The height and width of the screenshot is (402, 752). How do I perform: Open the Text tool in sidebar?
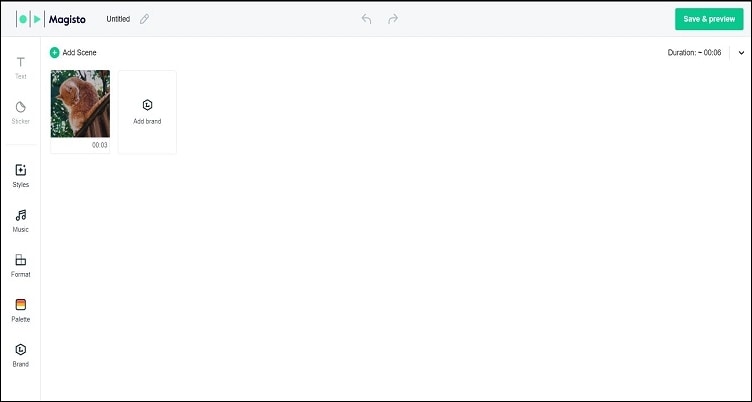(x=21, y=68)
